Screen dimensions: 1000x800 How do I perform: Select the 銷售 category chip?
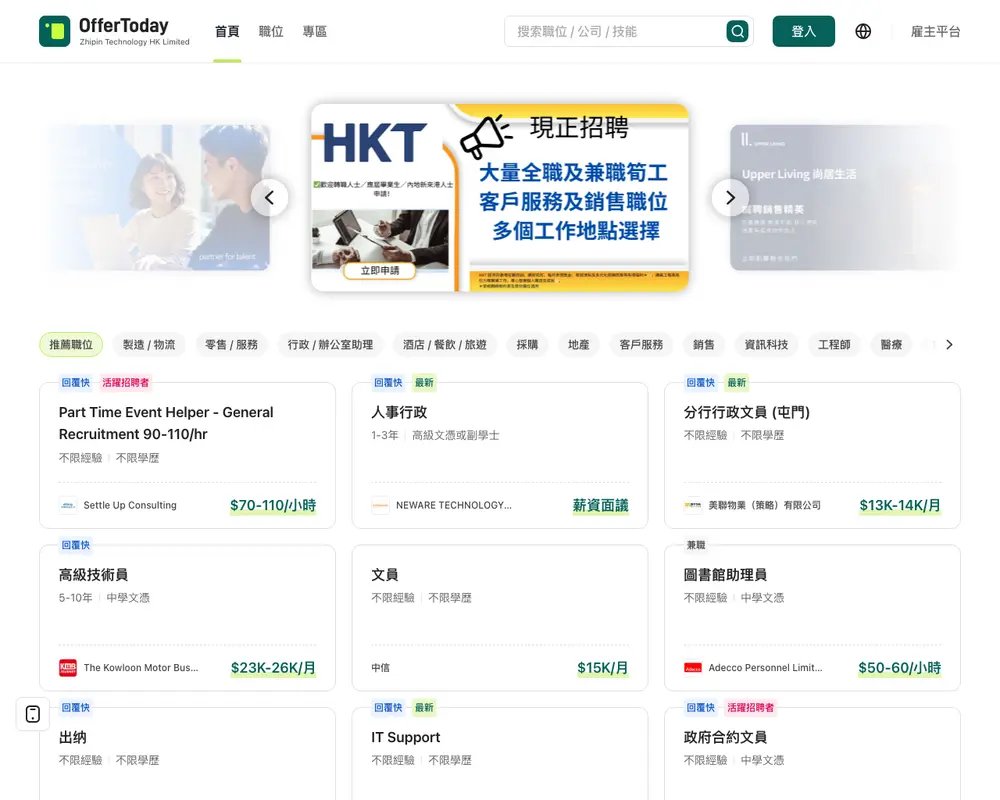pyautogui.click(x=703, y=344)
